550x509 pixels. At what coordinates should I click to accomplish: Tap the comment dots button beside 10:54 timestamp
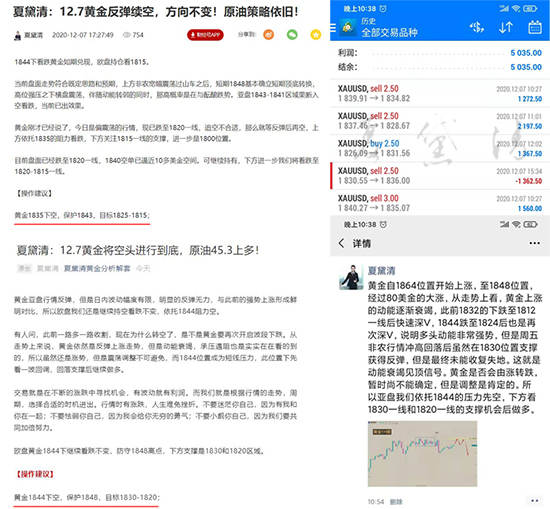(535, 501)
